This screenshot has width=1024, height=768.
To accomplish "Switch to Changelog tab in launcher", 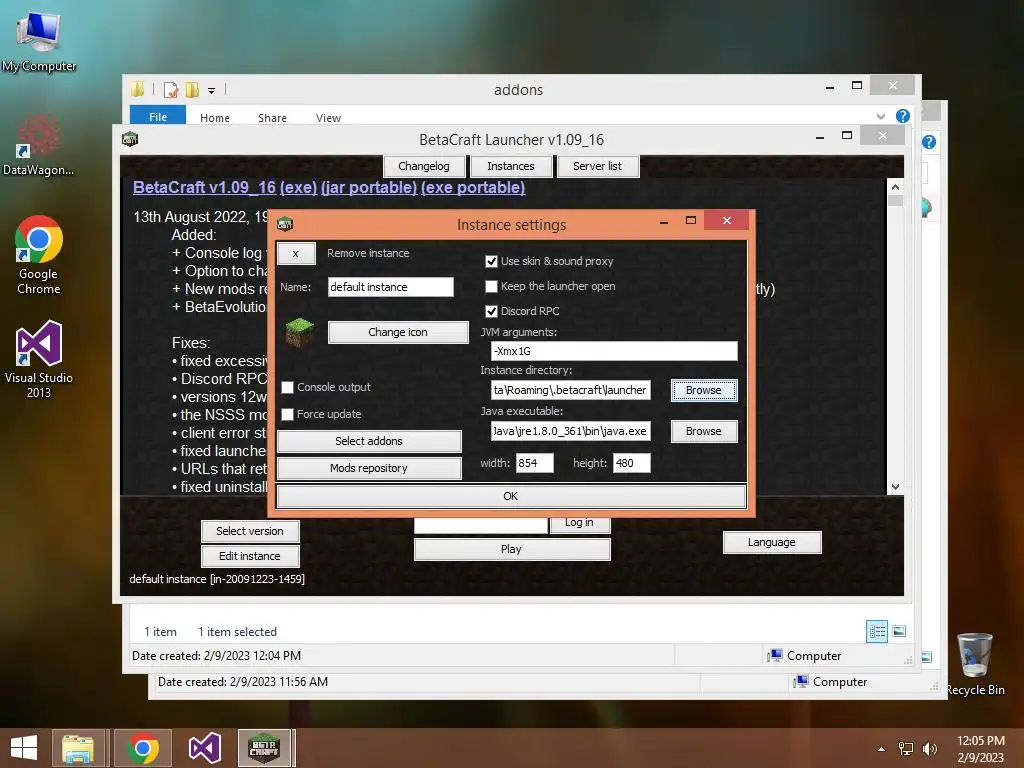I will 424,166.
